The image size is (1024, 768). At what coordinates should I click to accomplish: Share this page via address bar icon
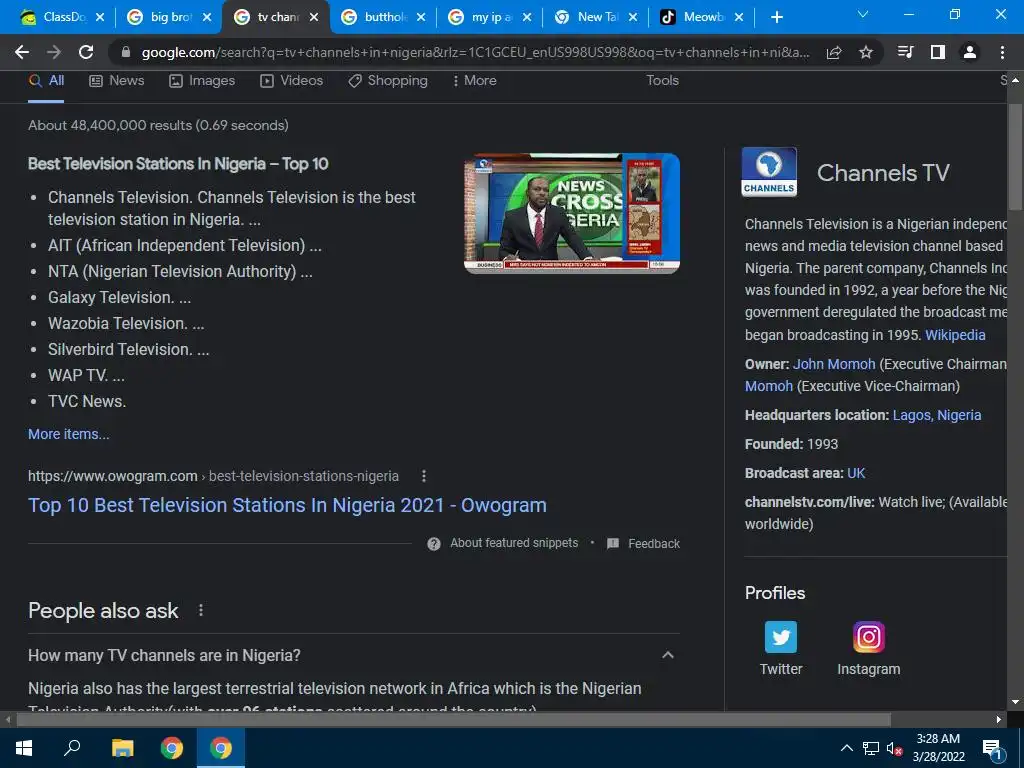(834, 53)
